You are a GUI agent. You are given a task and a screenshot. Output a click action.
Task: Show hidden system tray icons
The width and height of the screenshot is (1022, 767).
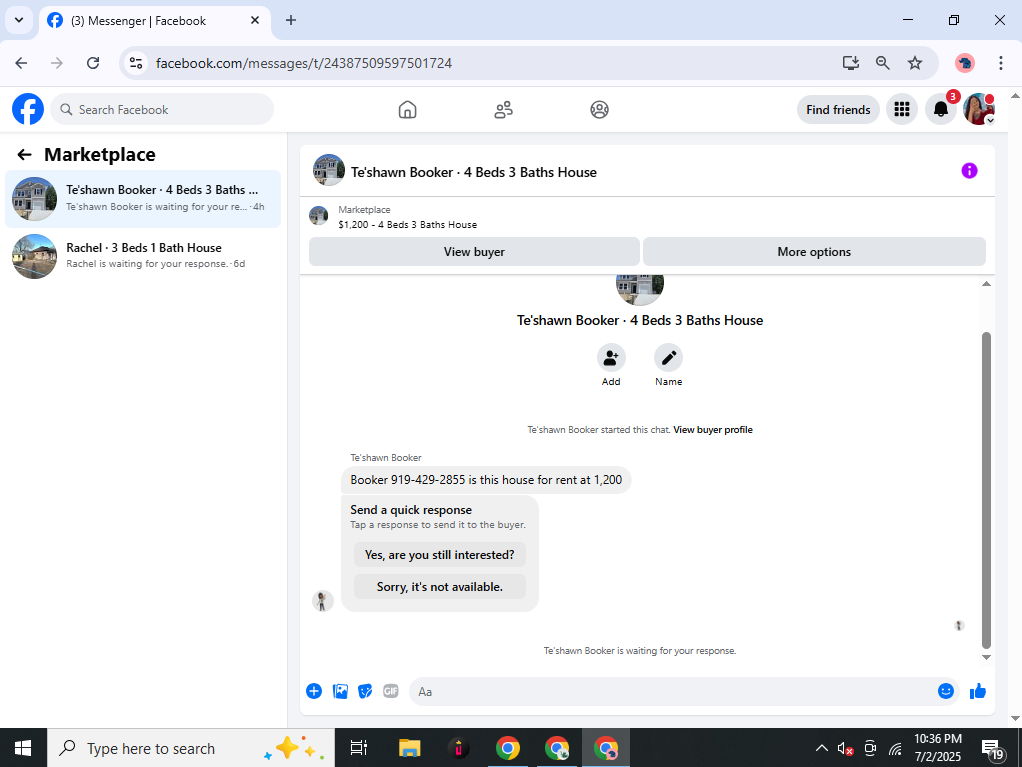point(821,748)
